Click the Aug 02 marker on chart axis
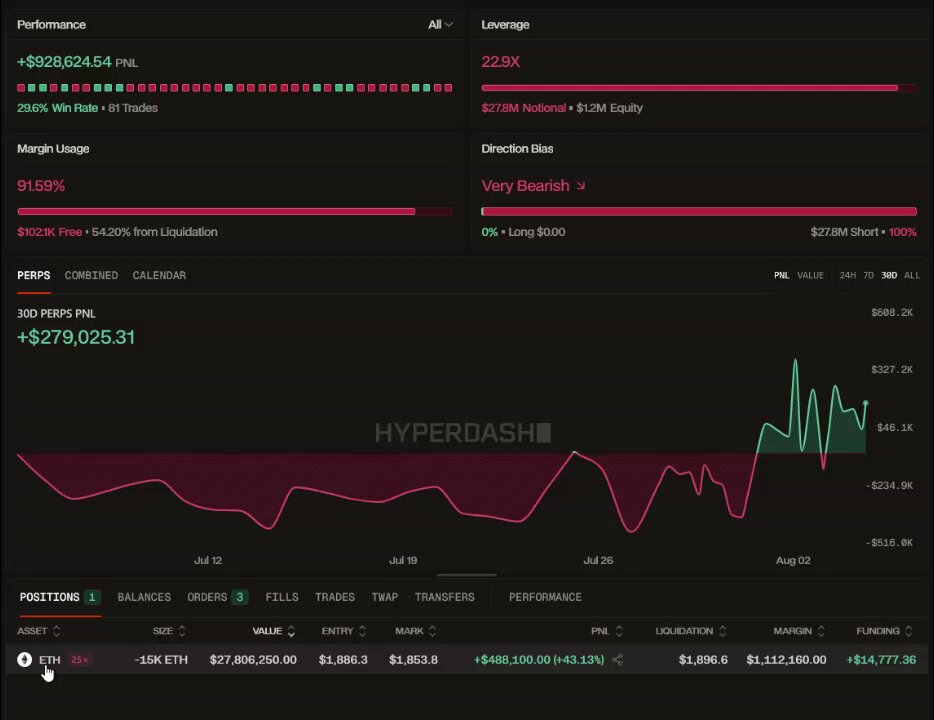The image size is (934, 720). click(793, 560)
